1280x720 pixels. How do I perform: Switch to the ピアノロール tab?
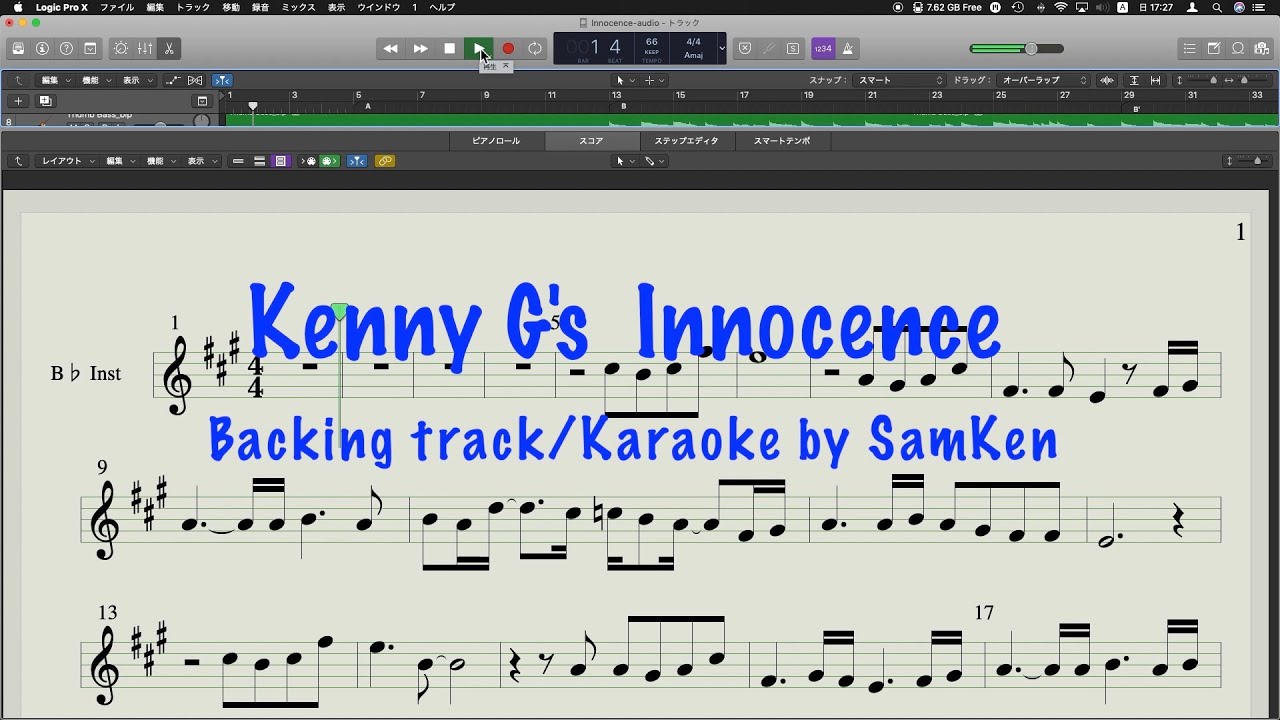point(496,141)
